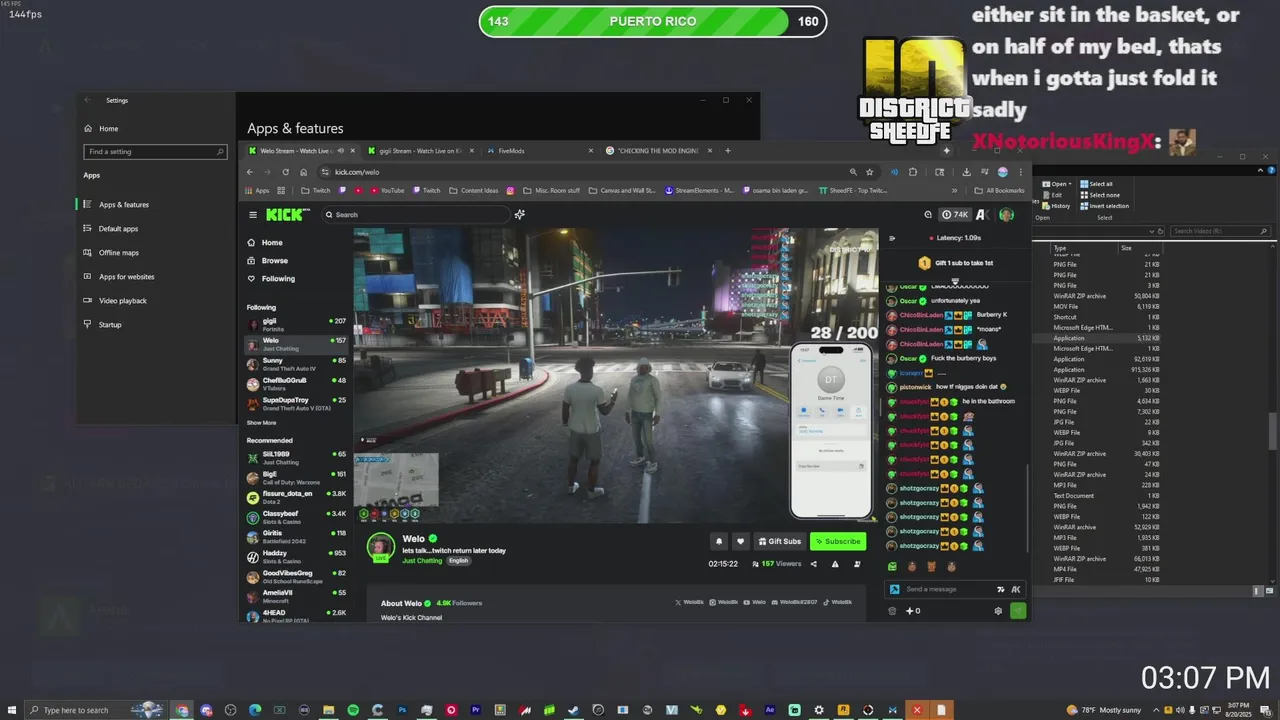Expand hidden bookmarks chevron
1280x720 pixels.
954,190
